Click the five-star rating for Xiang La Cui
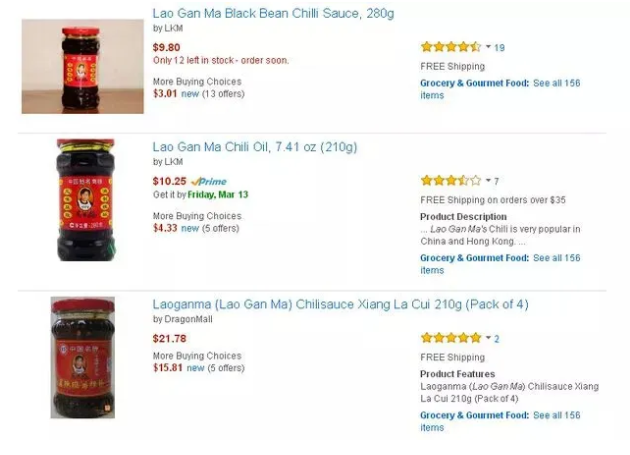This screenshot has height=455, width=630. point(451,338)
